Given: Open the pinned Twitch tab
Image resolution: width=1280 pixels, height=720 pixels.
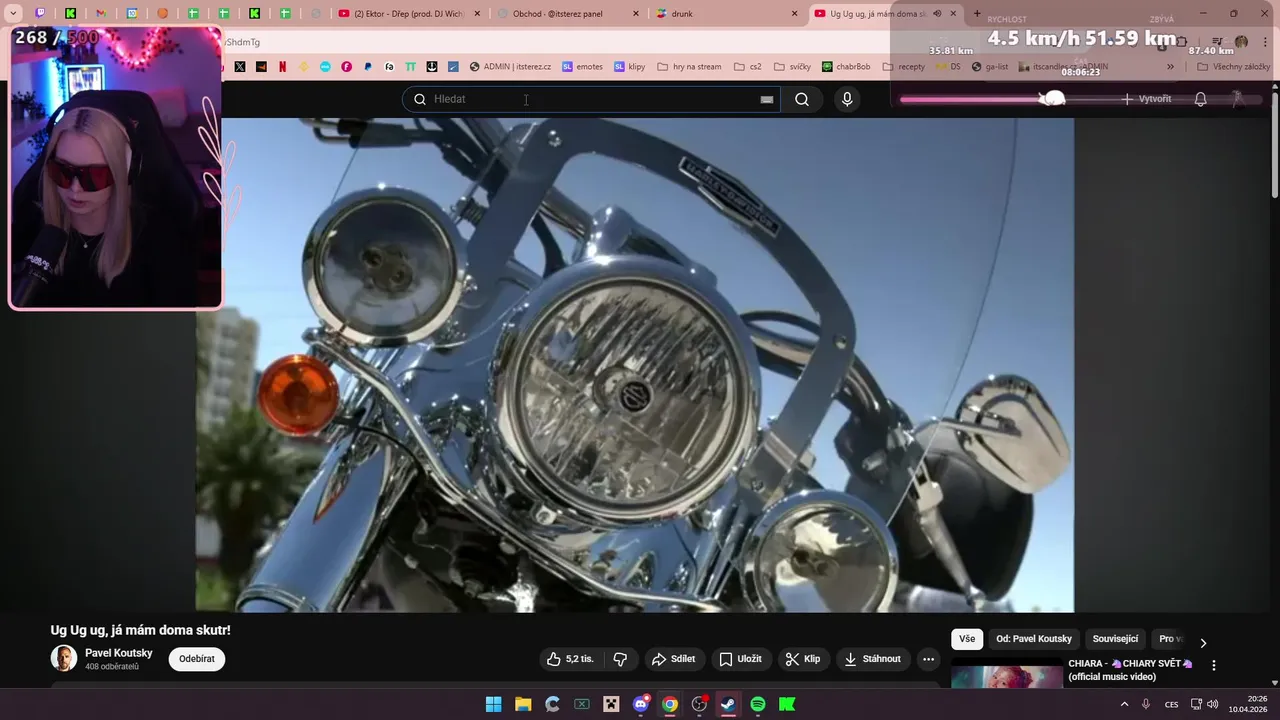Looking at the screenshot, I should [x=40, y=14].
